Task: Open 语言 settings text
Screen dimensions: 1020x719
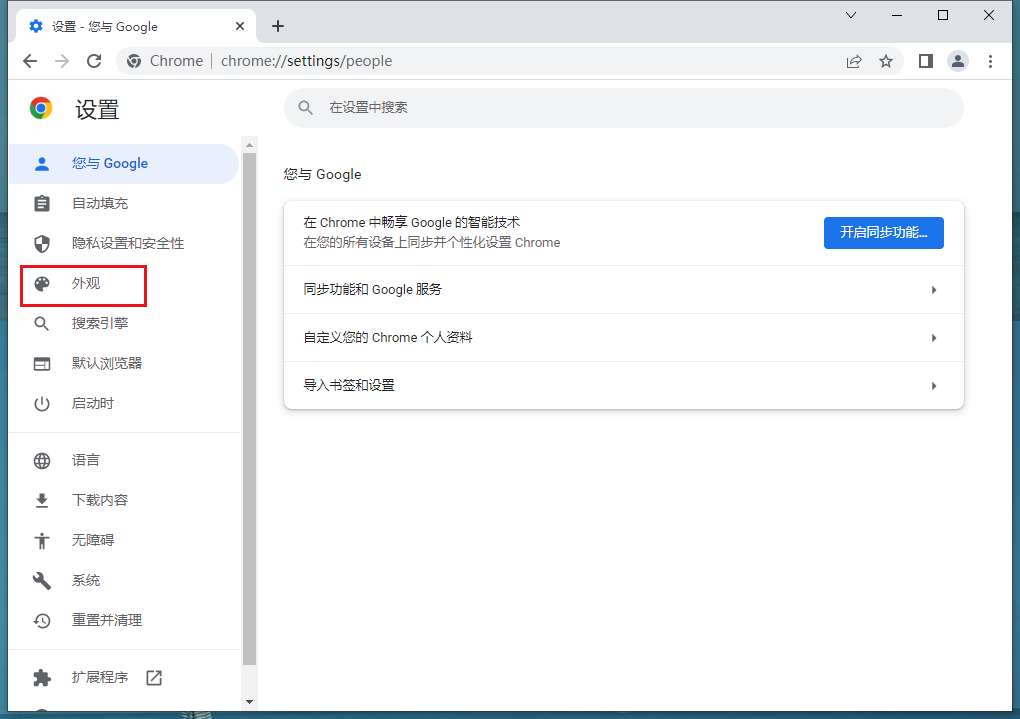Action: pyautogui.click(x=86, y=461)
